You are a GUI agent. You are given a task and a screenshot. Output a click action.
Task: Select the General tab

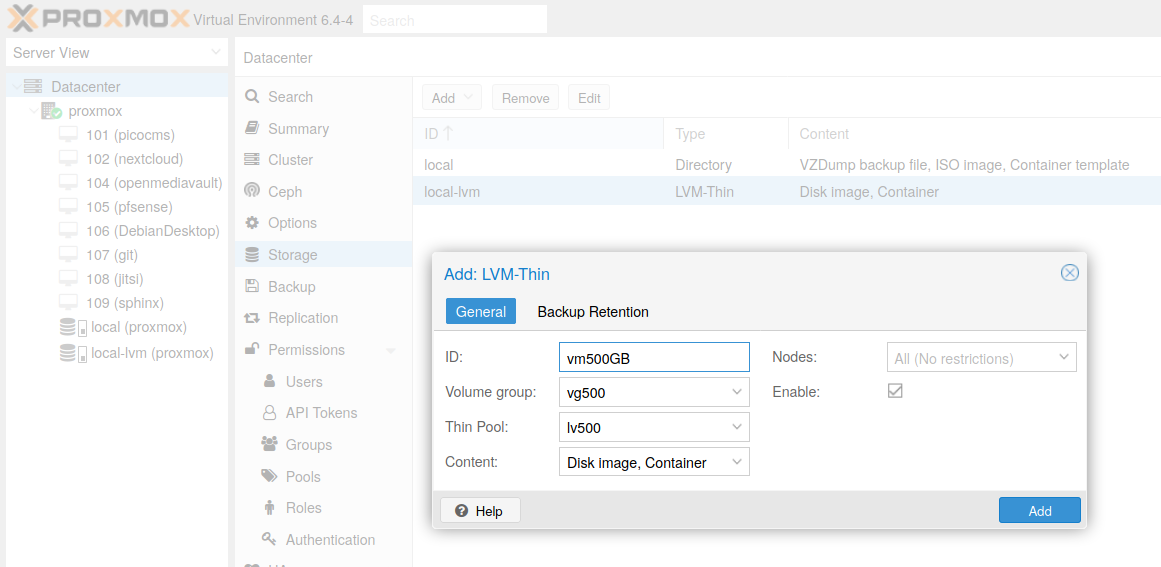(481, 312)
